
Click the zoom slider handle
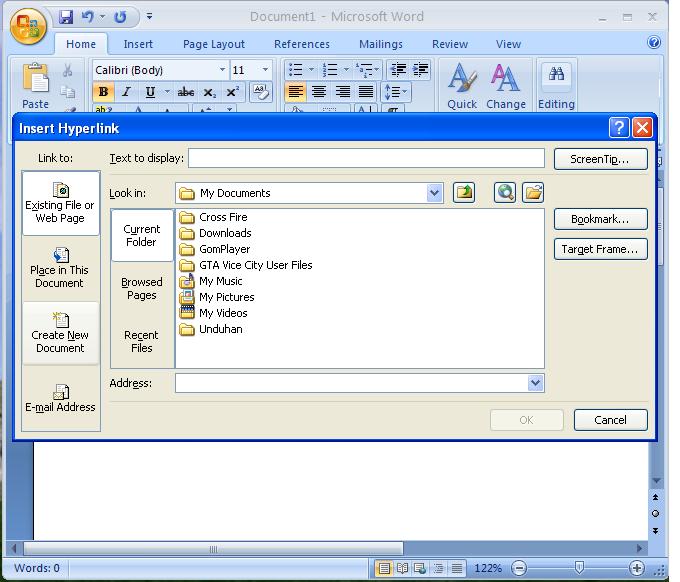pos(579,567)
